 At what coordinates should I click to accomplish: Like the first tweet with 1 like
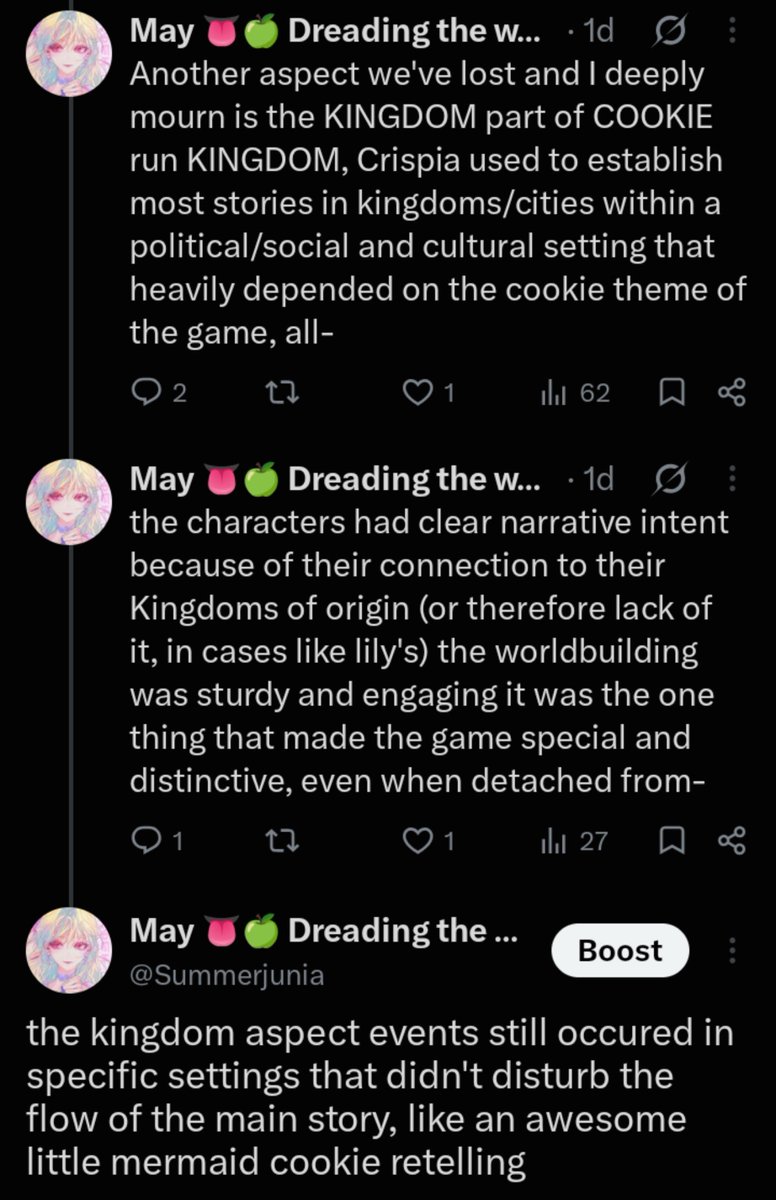[429, 394]
